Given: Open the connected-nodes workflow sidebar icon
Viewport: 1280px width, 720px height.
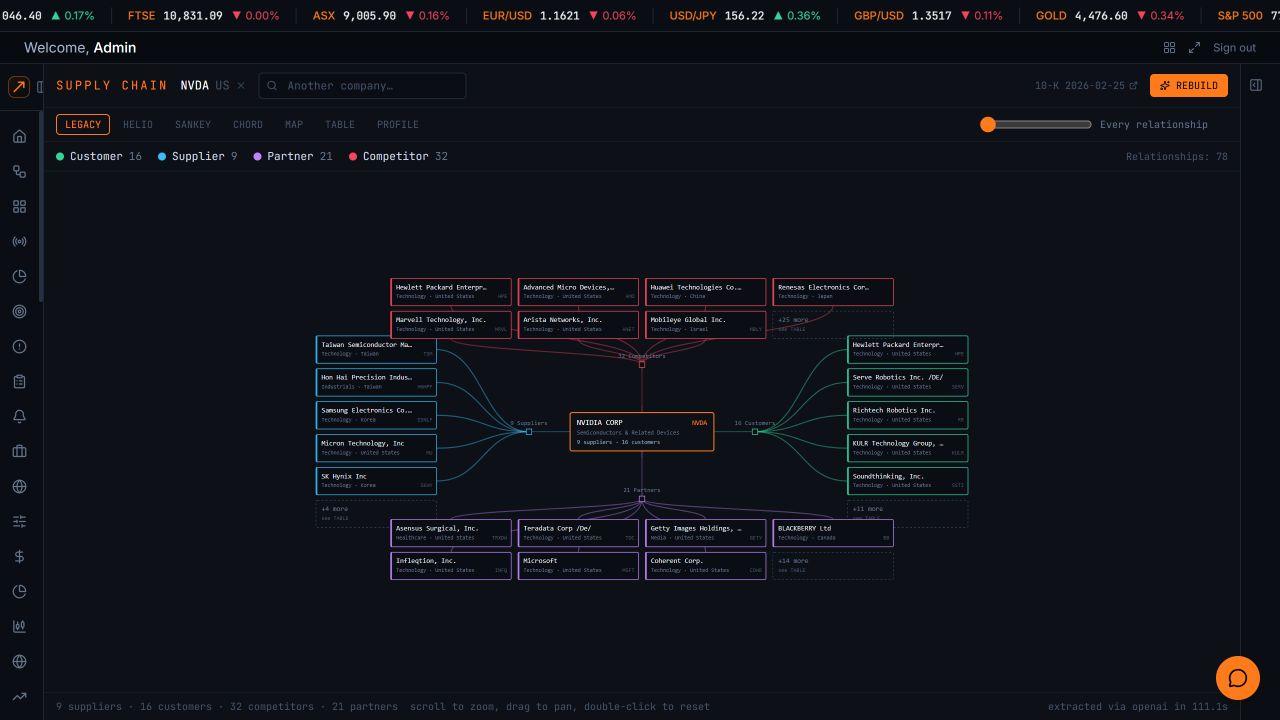Looking at the screenshot, I should pyautogui.click(x=19, y=171).
